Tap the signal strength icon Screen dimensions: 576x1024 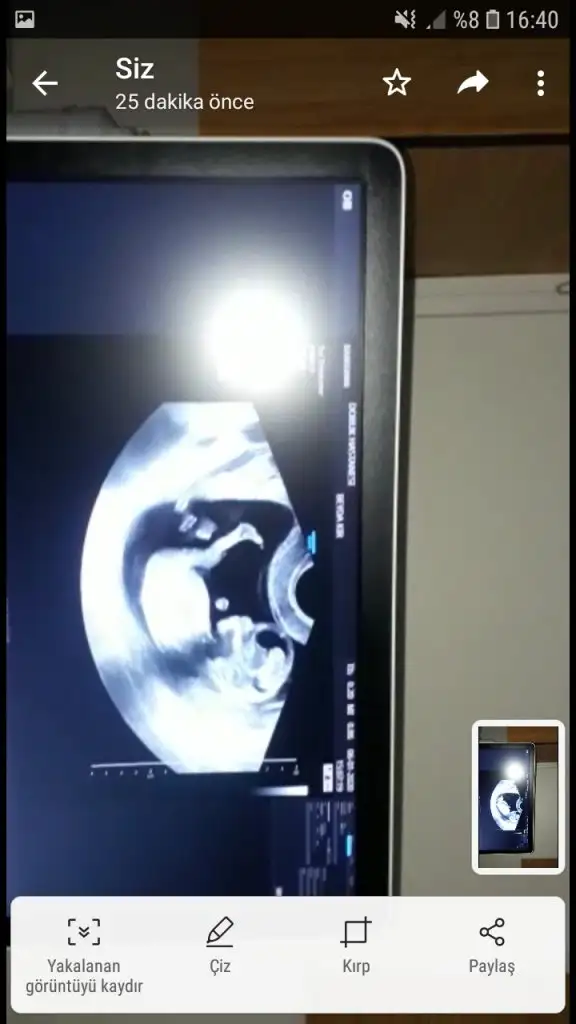point(436,20)
